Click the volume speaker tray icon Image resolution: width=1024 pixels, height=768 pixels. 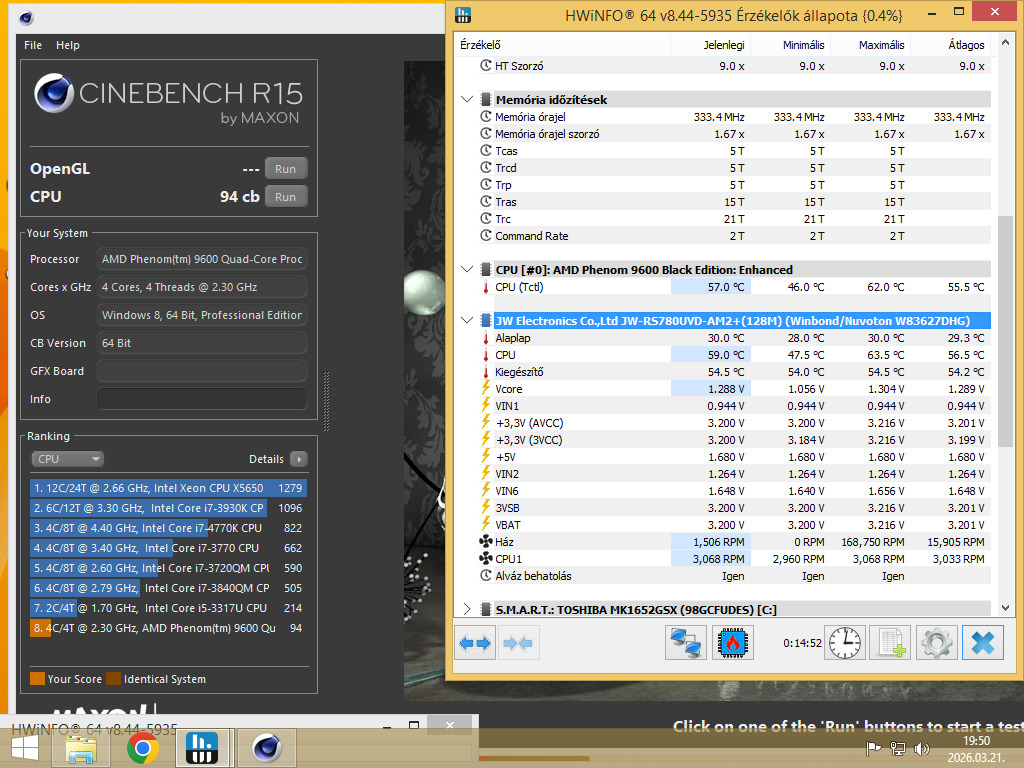coord(921,748)
